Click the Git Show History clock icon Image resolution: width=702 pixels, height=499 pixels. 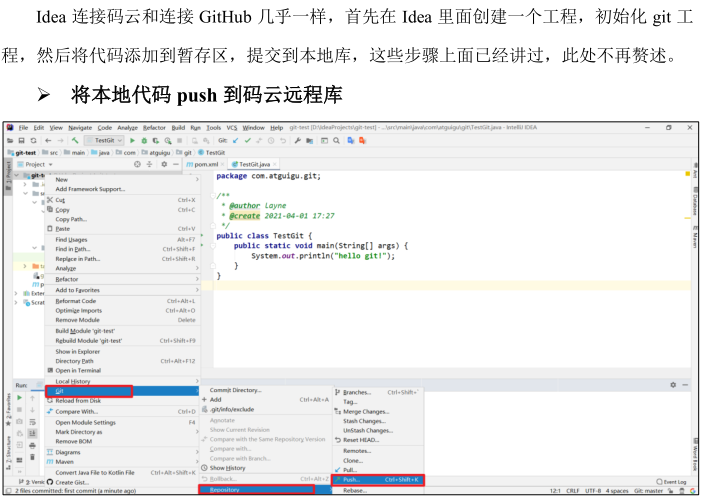coord(271,141)
